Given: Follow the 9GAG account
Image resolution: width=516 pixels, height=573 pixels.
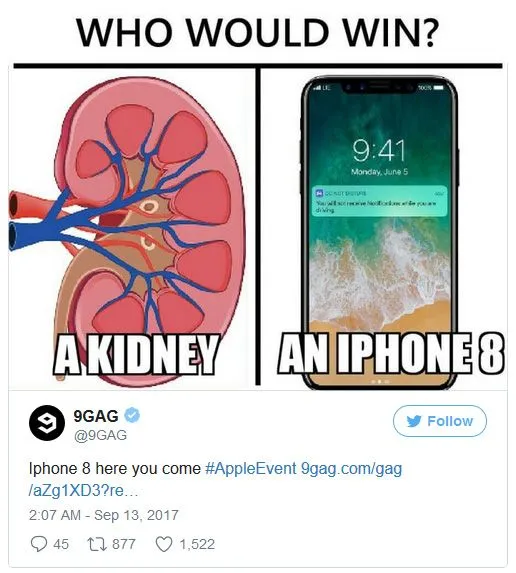Looking at the screenshot, I should (440, 421).
